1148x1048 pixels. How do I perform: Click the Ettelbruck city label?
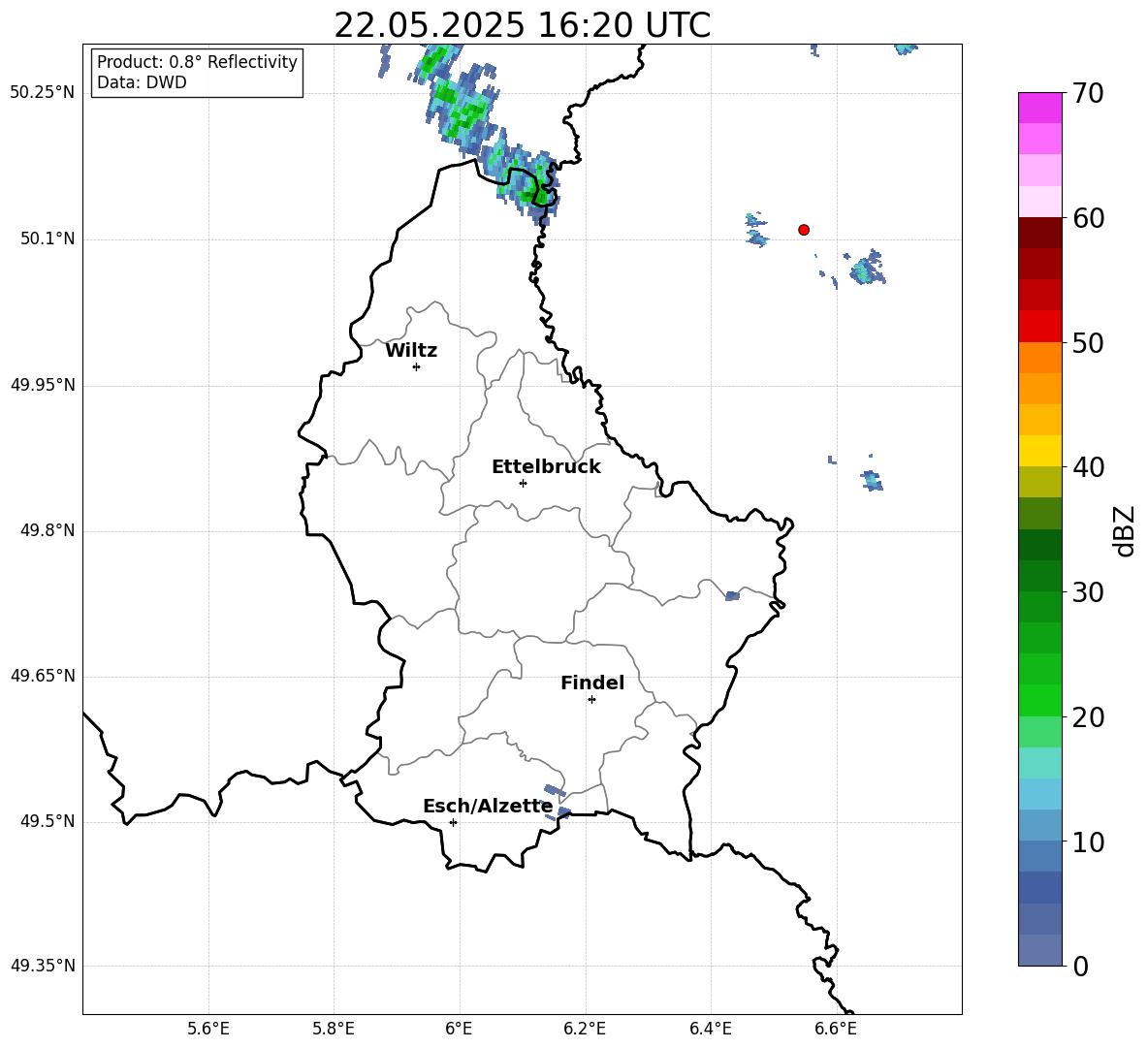pyautogui.click(x=546, y=467)
